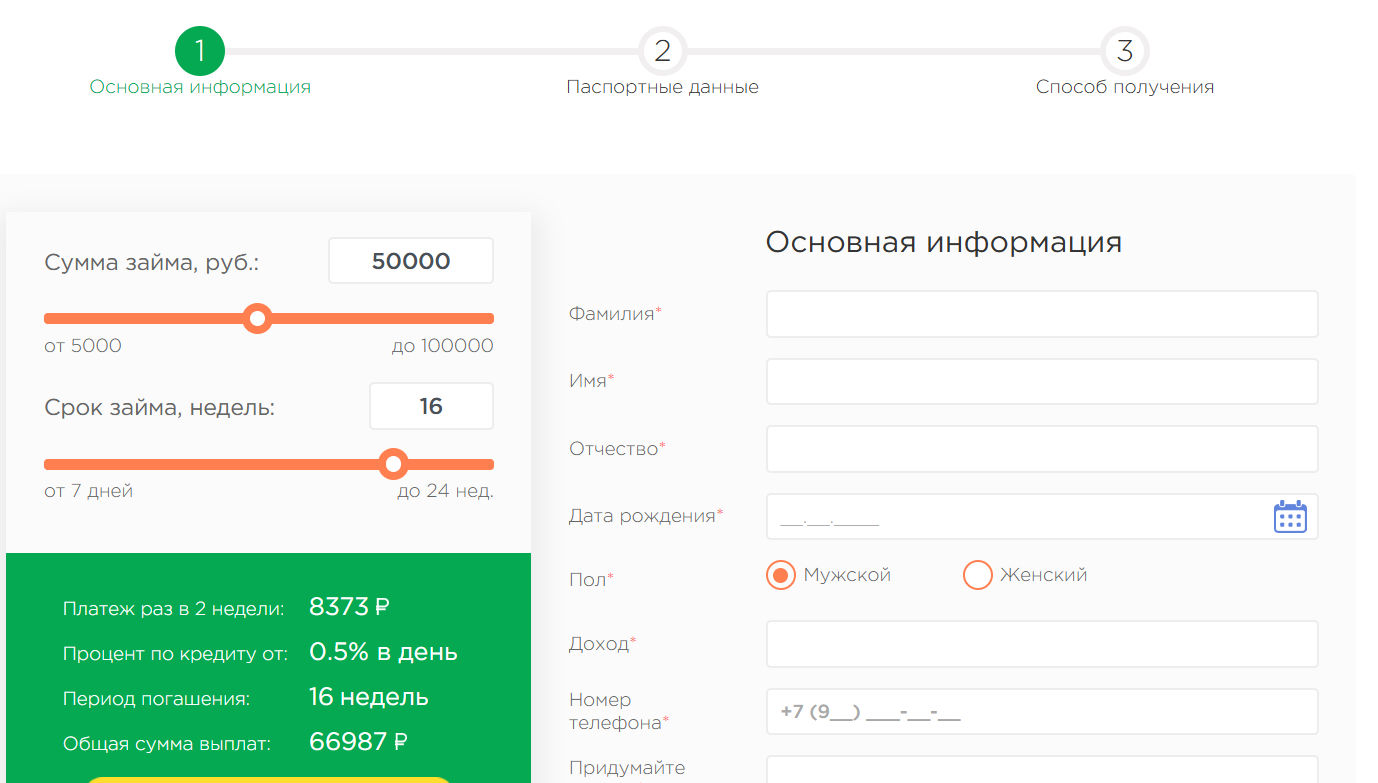1378x783 pixels.
Task: Focus the Доход input field
Action: (x=1042, y=644)
